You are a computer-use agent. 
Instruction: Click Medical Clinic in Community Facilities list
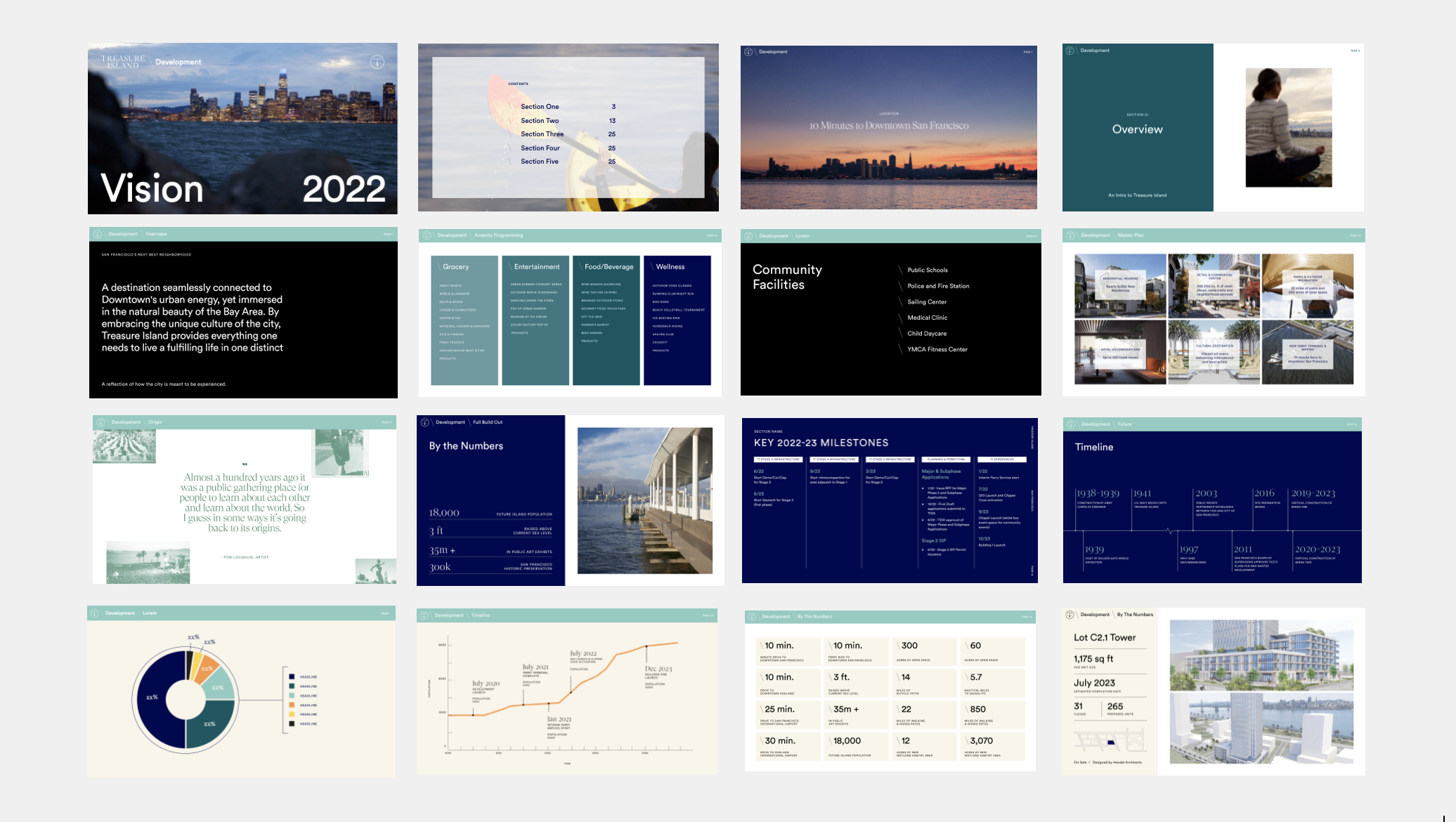tap(927, 318)
